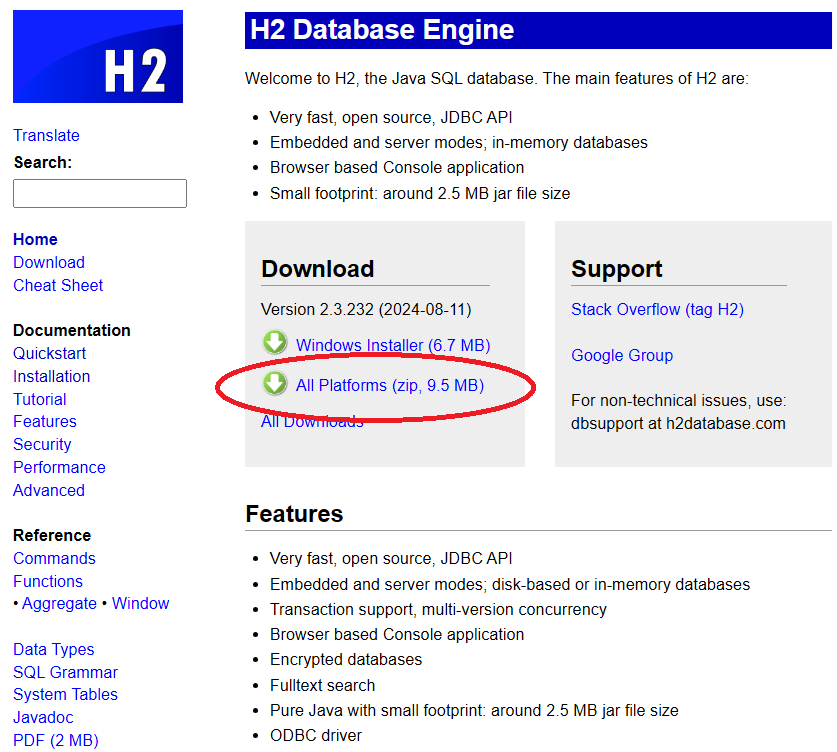Open Stack Overflow (tag H2) link
Screen dimensions: 837x752
click(x=657, y=310)
